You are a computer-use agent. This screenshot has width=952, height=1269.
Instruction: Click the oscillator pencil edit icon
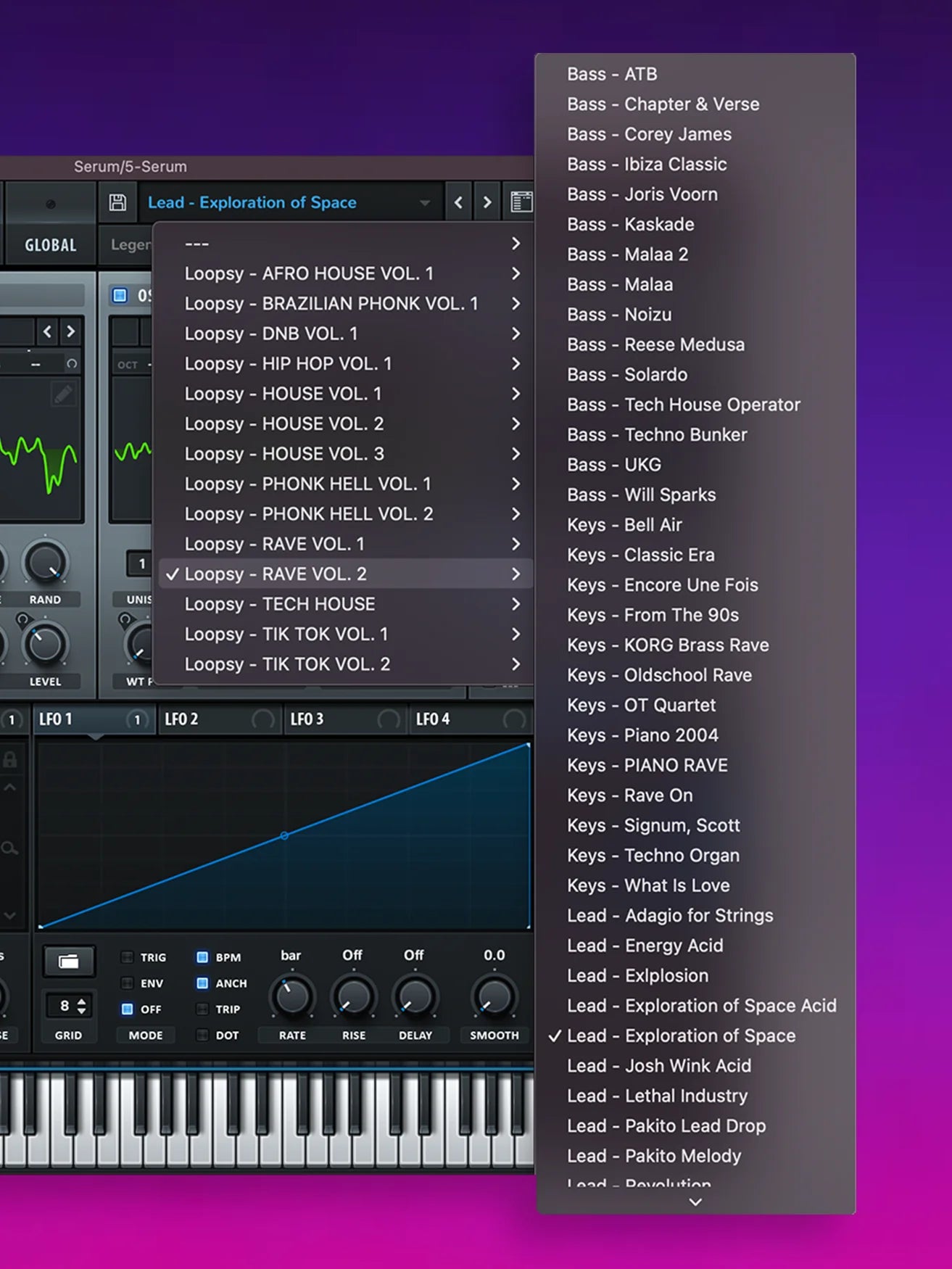(63, 394)
